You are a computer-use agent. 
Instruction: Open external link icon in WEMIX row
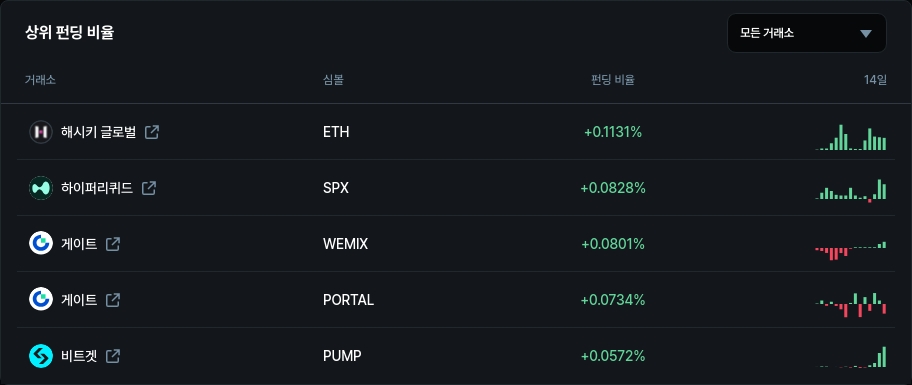[113, 244]
